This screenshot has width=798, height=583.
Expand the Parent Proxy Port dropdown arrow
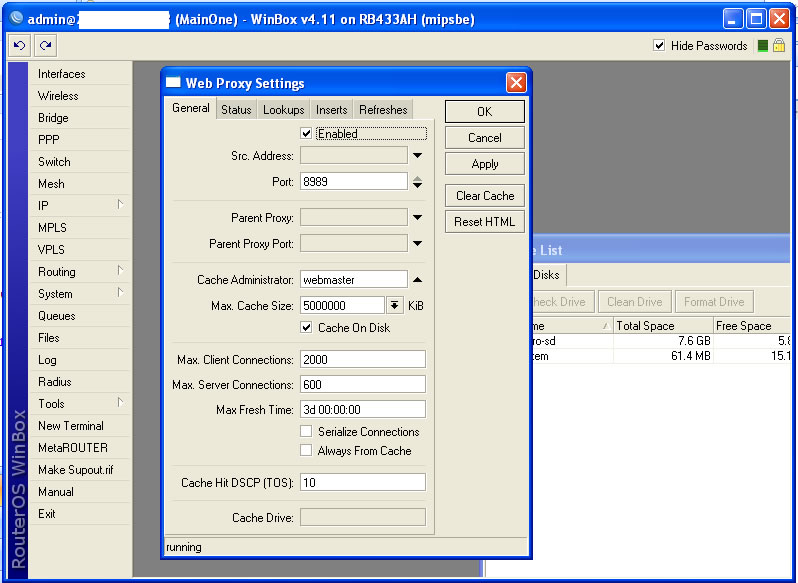(x=417, y=243)
